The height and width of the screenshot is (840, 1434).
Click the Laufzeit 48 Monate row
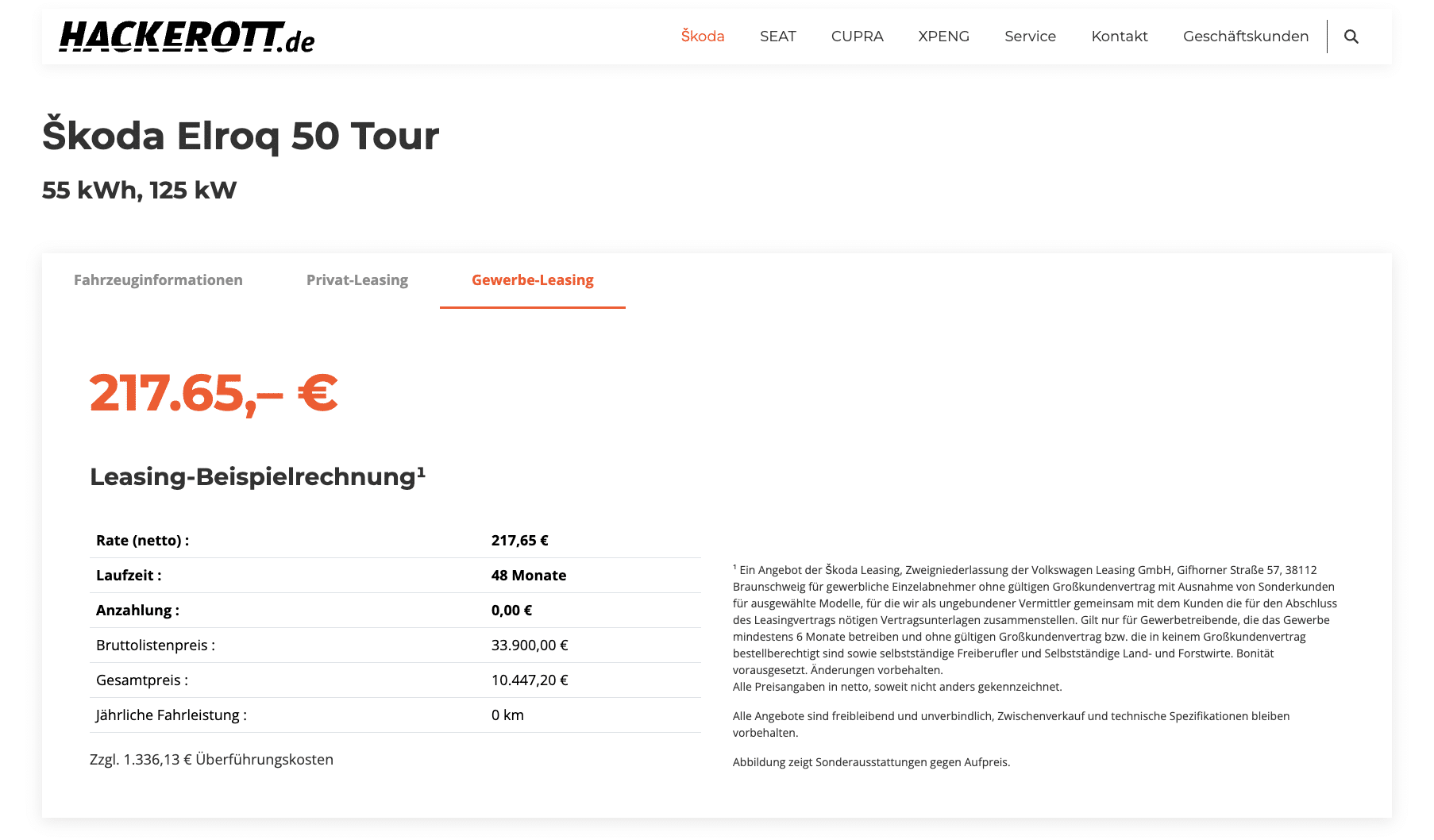click(395, 576)
